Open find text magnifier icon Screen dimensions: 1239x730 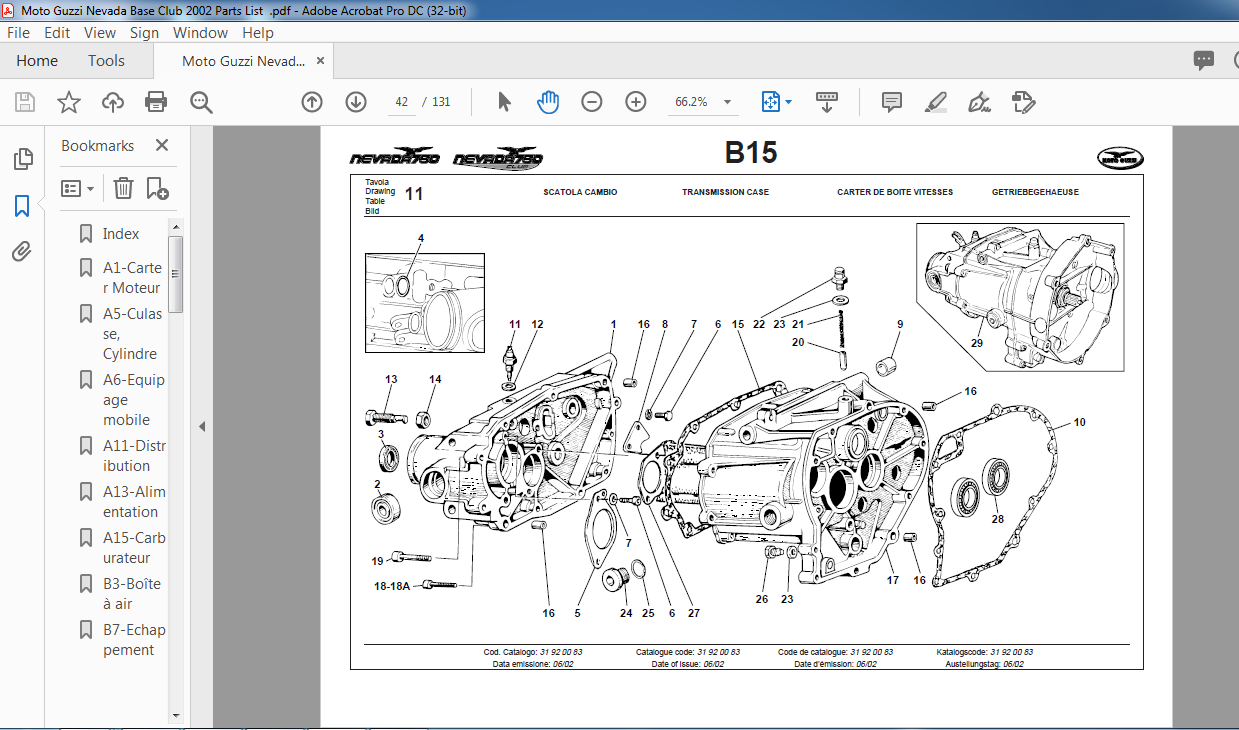point(202,102)
